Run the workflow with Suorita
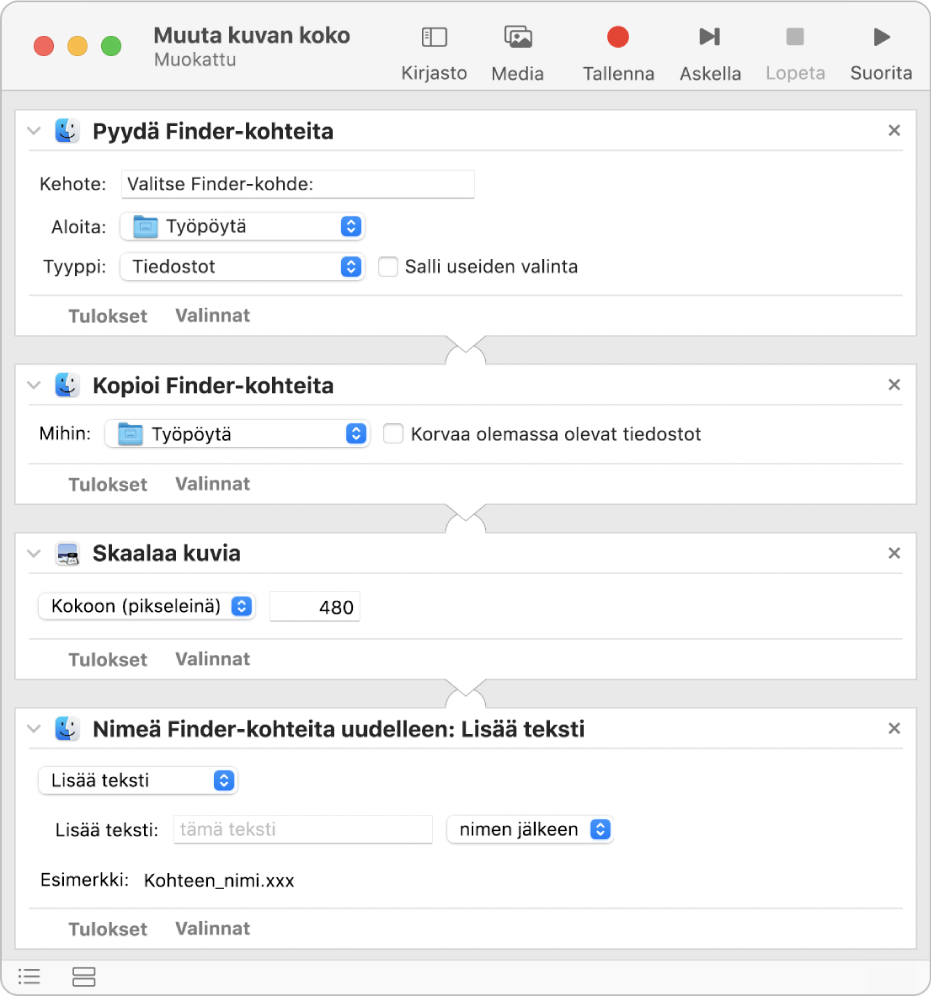Viewport: 931px width, 998px height. (x=881, y=52)
